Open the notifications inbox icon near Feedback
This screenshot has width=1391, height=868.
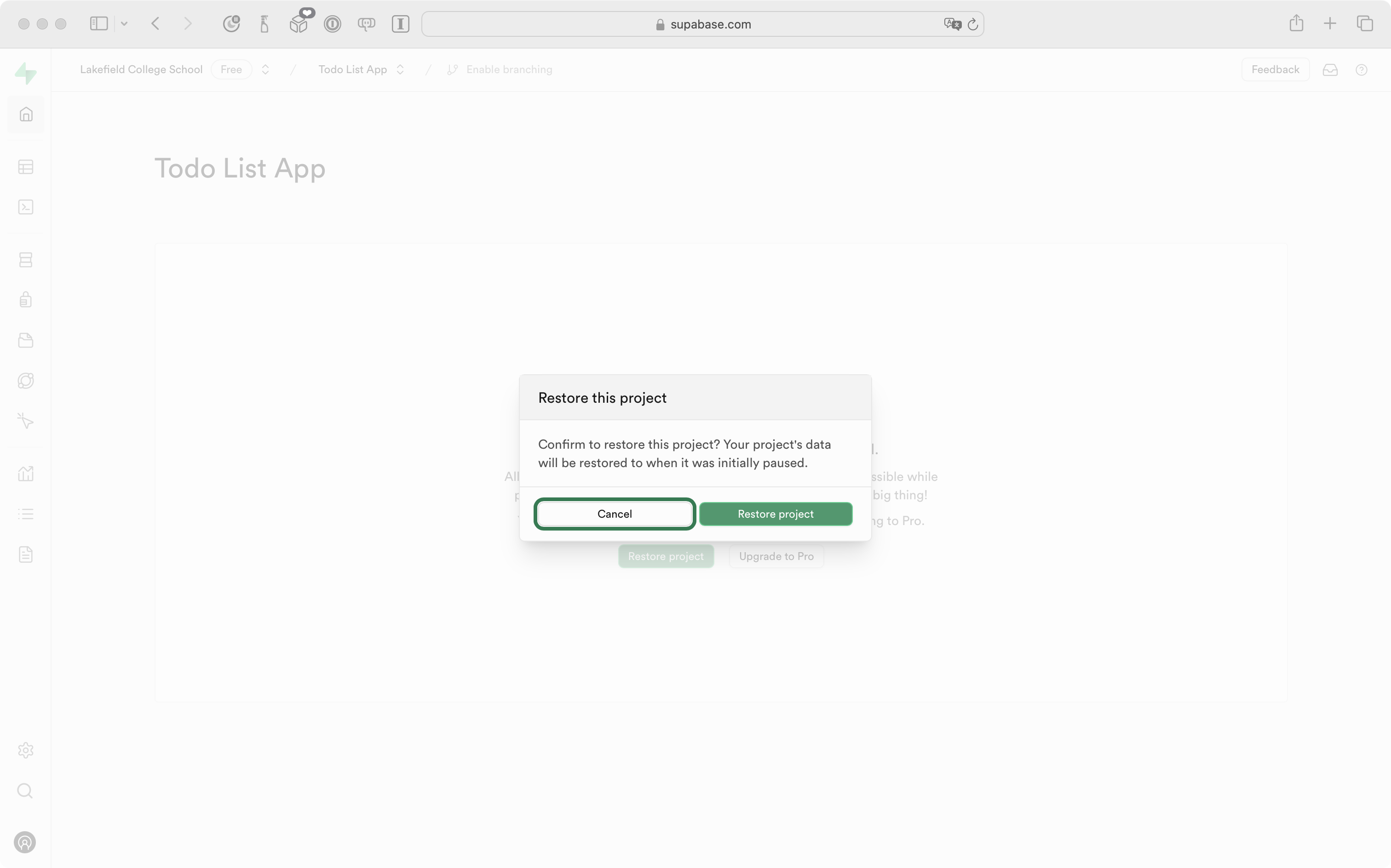1331,69
